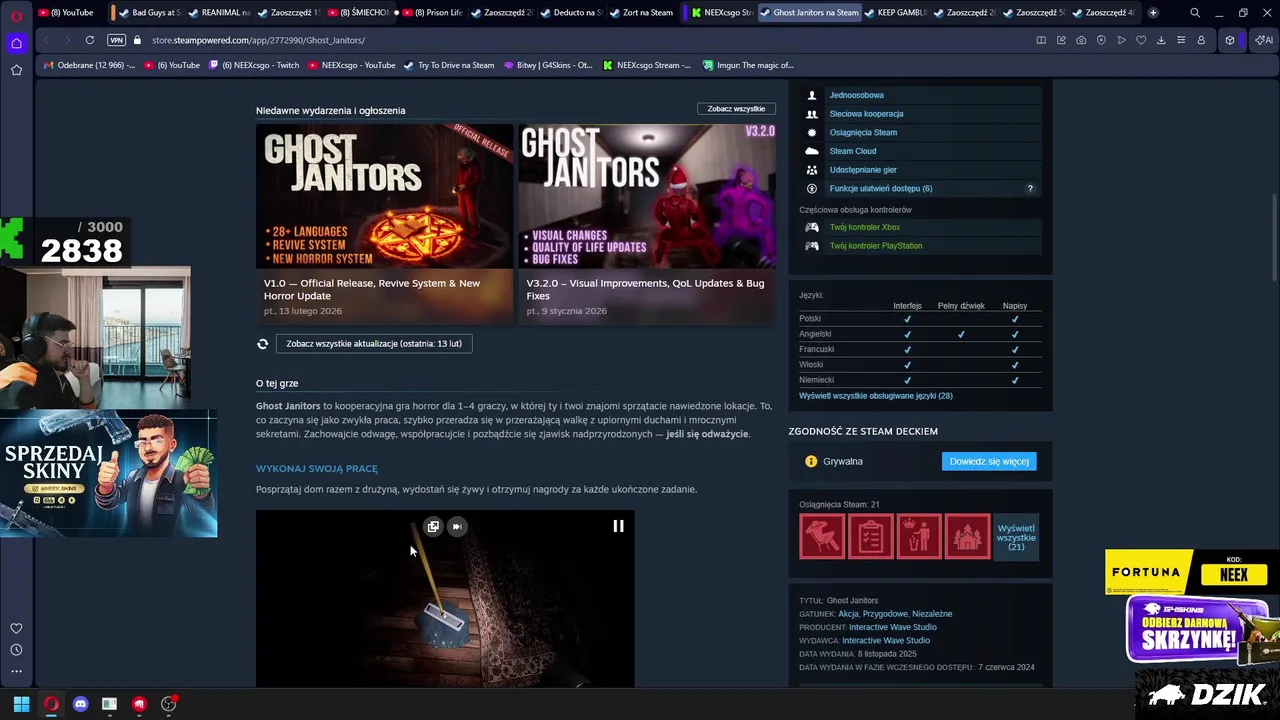Open OBS Studio from the taskbar

168,704
